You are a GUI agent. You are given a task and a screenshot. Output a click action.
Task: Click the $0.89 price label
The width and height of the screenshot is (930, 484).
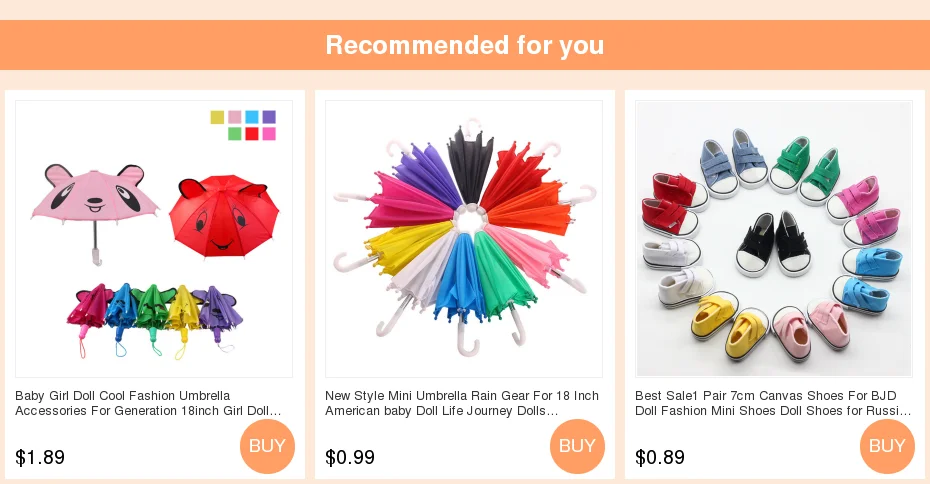(660, 457)
